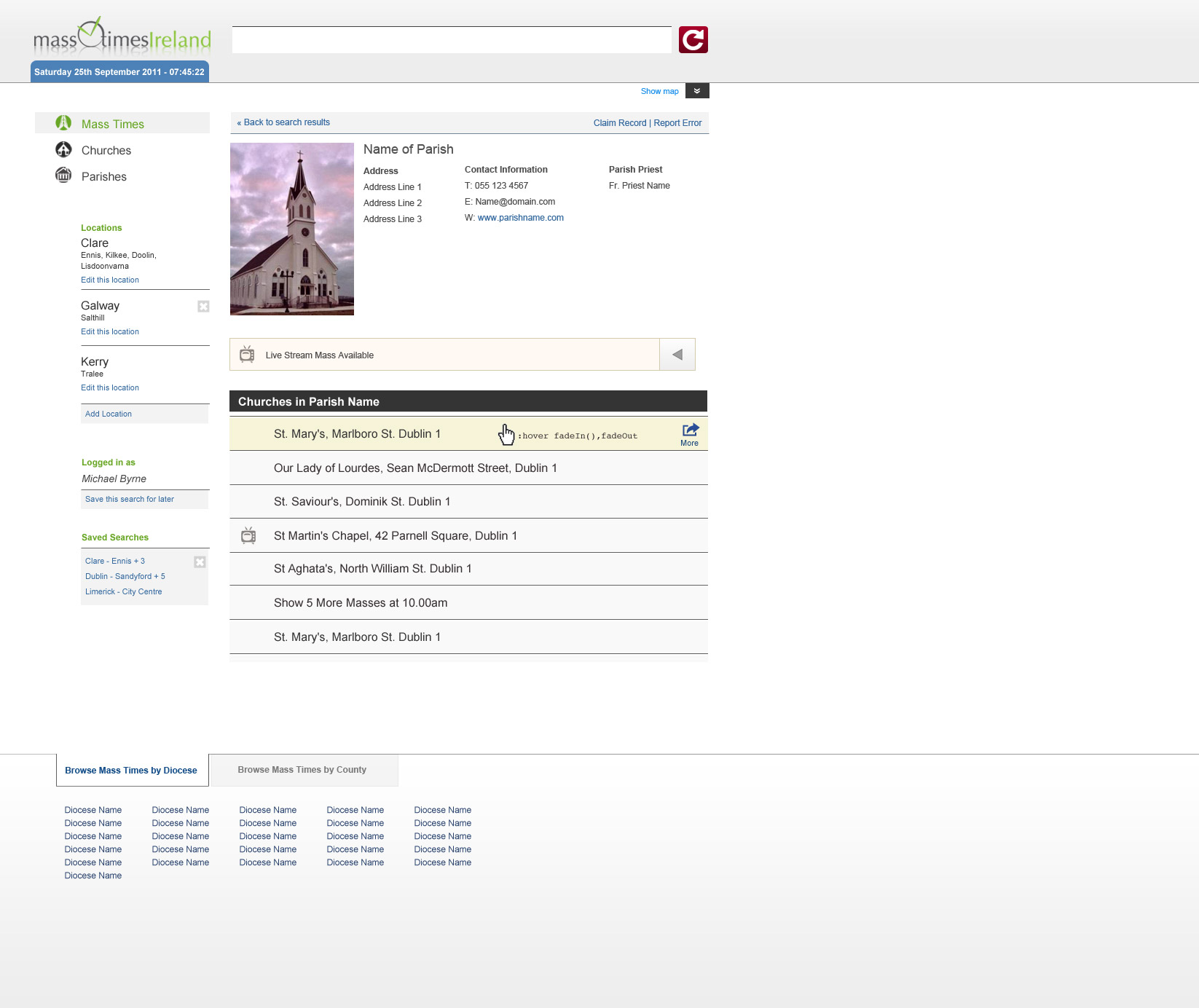Viewport: 1199px width, 1008px height.
Task: Click in the search input field
Action: coord(452,40)
